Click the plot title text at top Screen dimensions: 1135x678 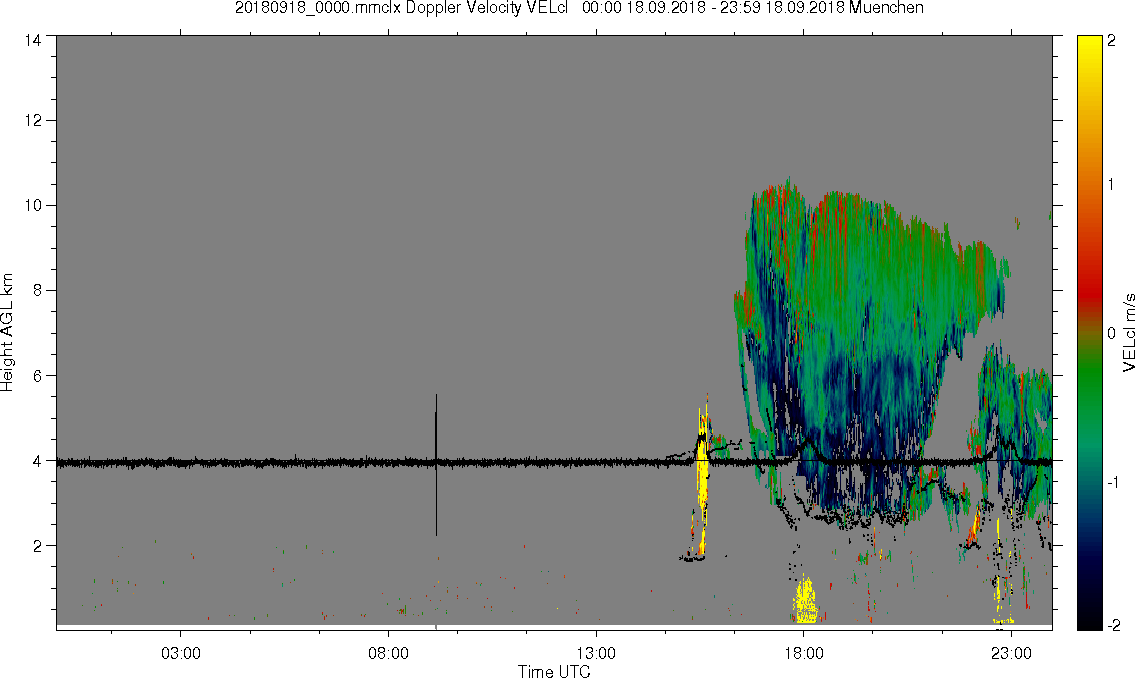(x=579, y=8)
